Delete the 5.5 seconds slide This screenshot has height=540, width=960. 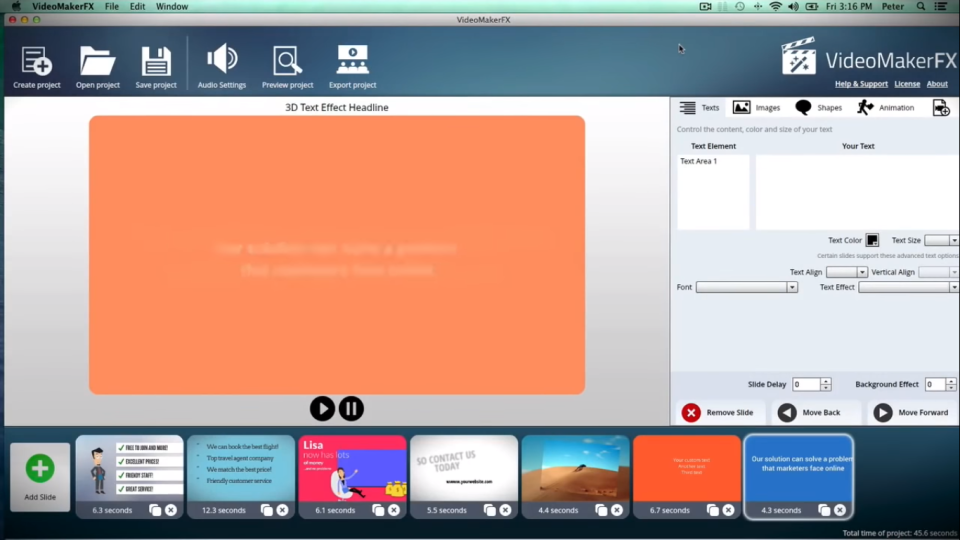pos(505,510)
